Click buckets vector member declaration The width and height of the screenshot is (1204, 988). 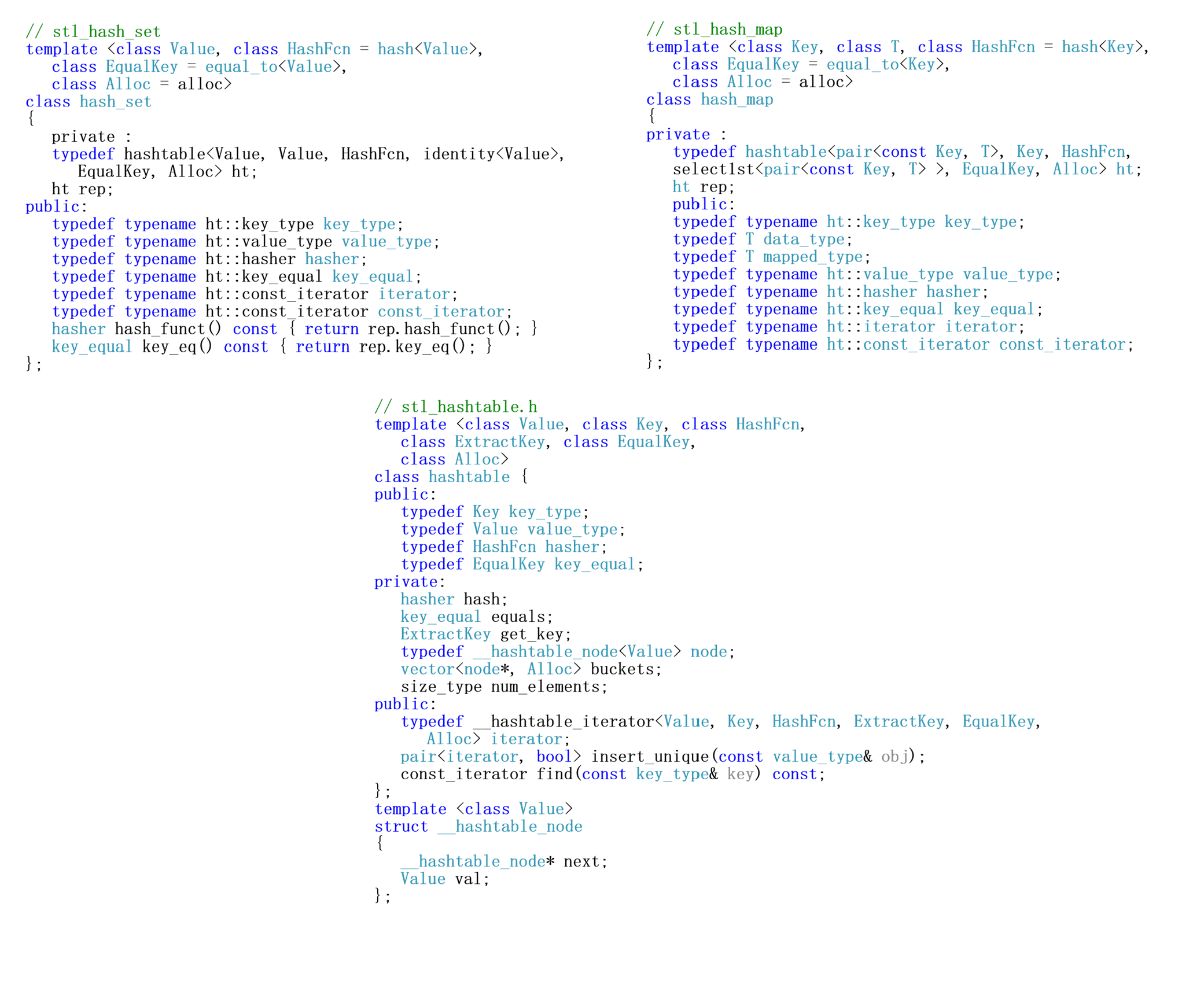(624, 669)
